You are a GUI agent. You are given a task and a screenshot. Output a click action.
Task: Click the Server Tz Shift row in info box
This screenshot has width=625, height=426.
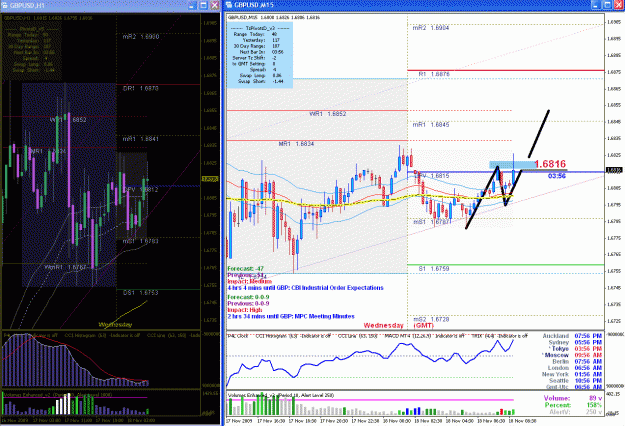pos(254,58)
